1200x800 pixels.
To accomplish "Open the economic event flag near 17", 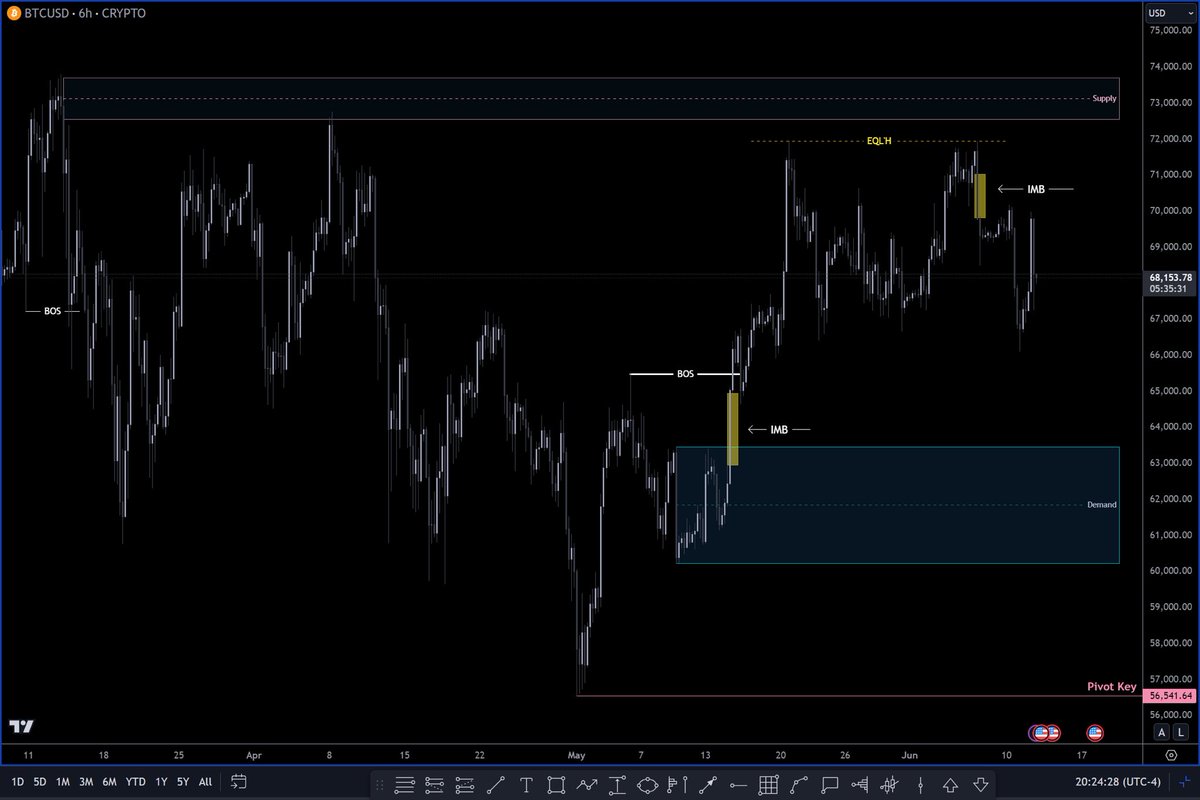I will tap(1095, 733).
